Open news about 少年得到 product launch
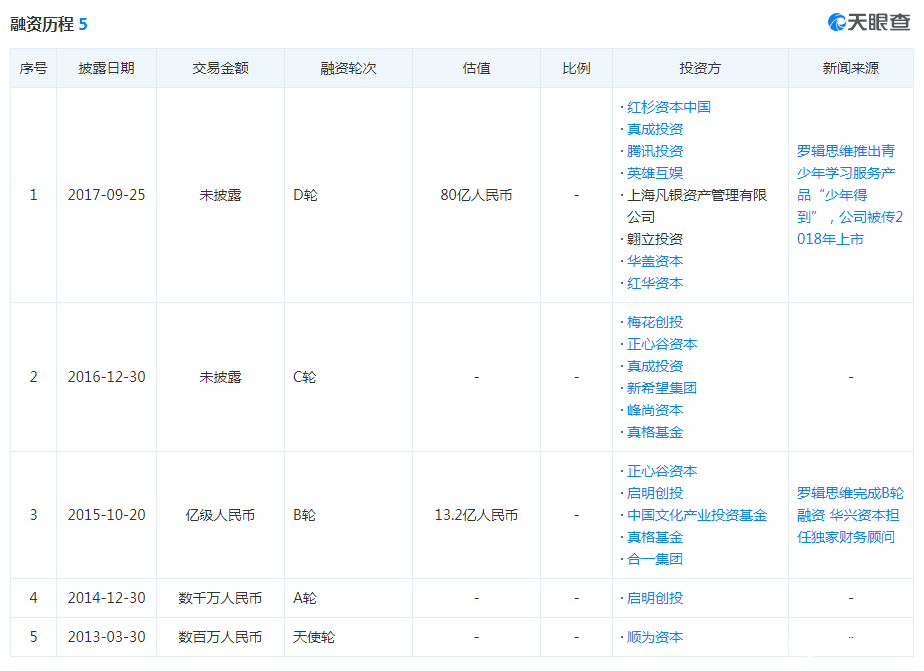924x671 pixels. (x=850, y=195)
